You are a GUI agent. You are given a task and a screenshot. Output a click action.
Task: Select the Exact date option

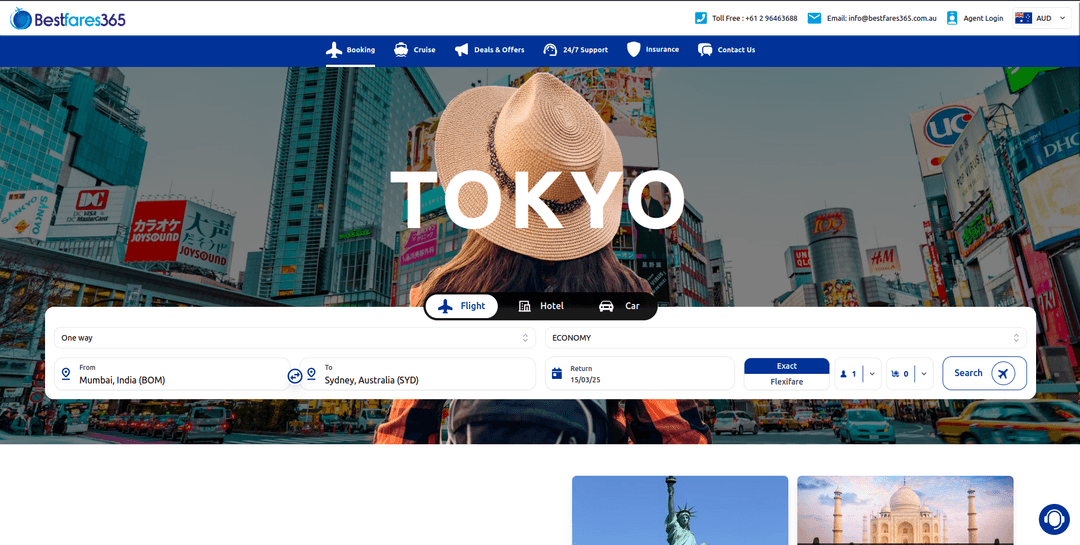tap(786, 366)
